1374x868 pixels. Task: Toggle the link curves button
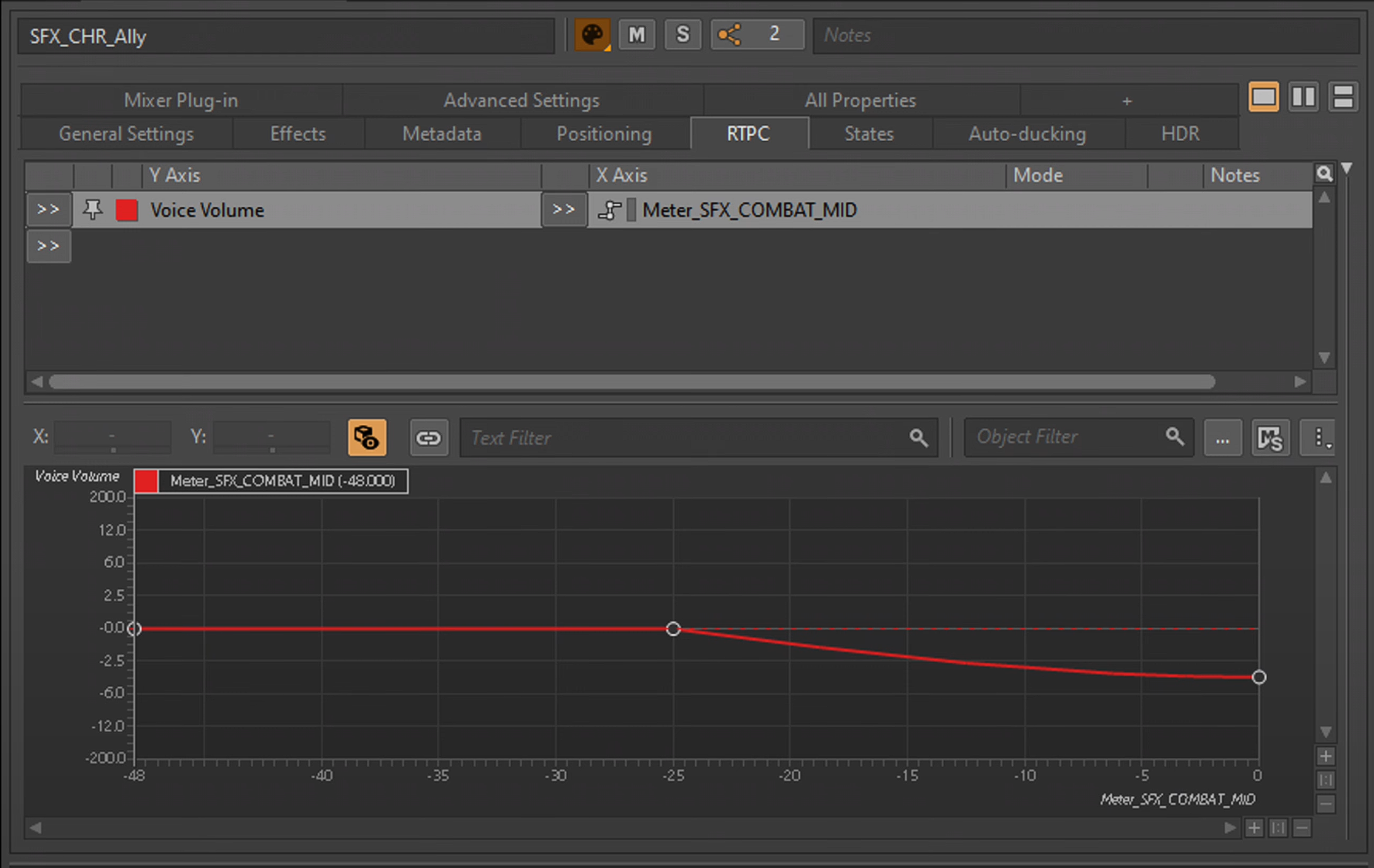click(x=429, y=437)
